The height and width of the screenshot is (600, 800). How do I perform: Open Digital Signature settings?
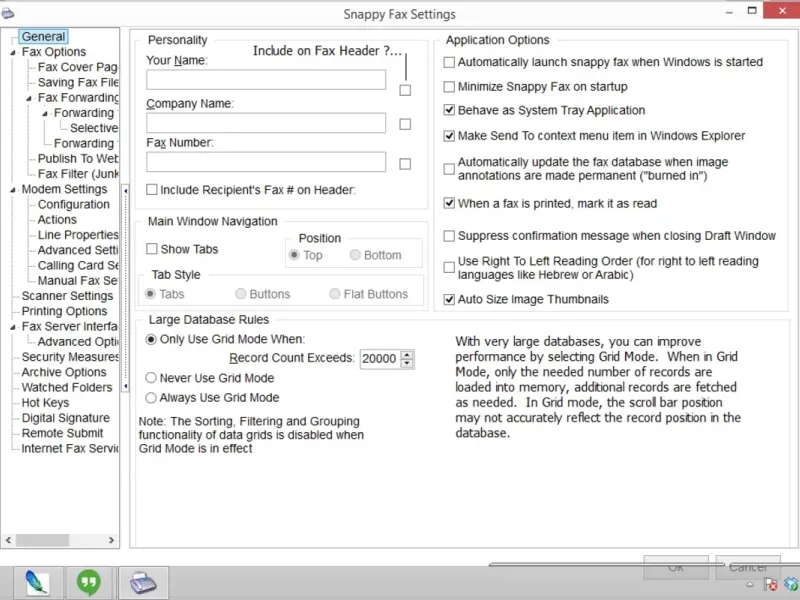65,418
